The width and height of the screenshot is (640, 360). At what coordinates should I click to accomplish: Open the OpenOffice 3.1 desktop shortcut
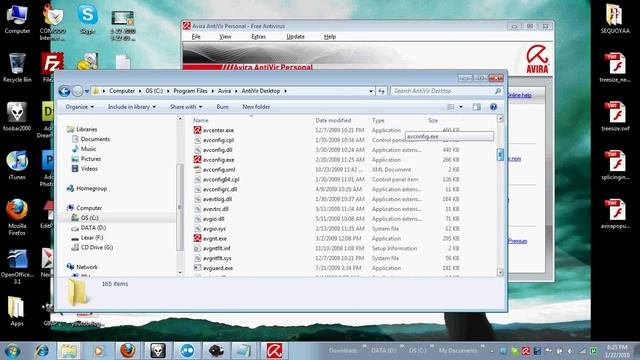point(17,266)
